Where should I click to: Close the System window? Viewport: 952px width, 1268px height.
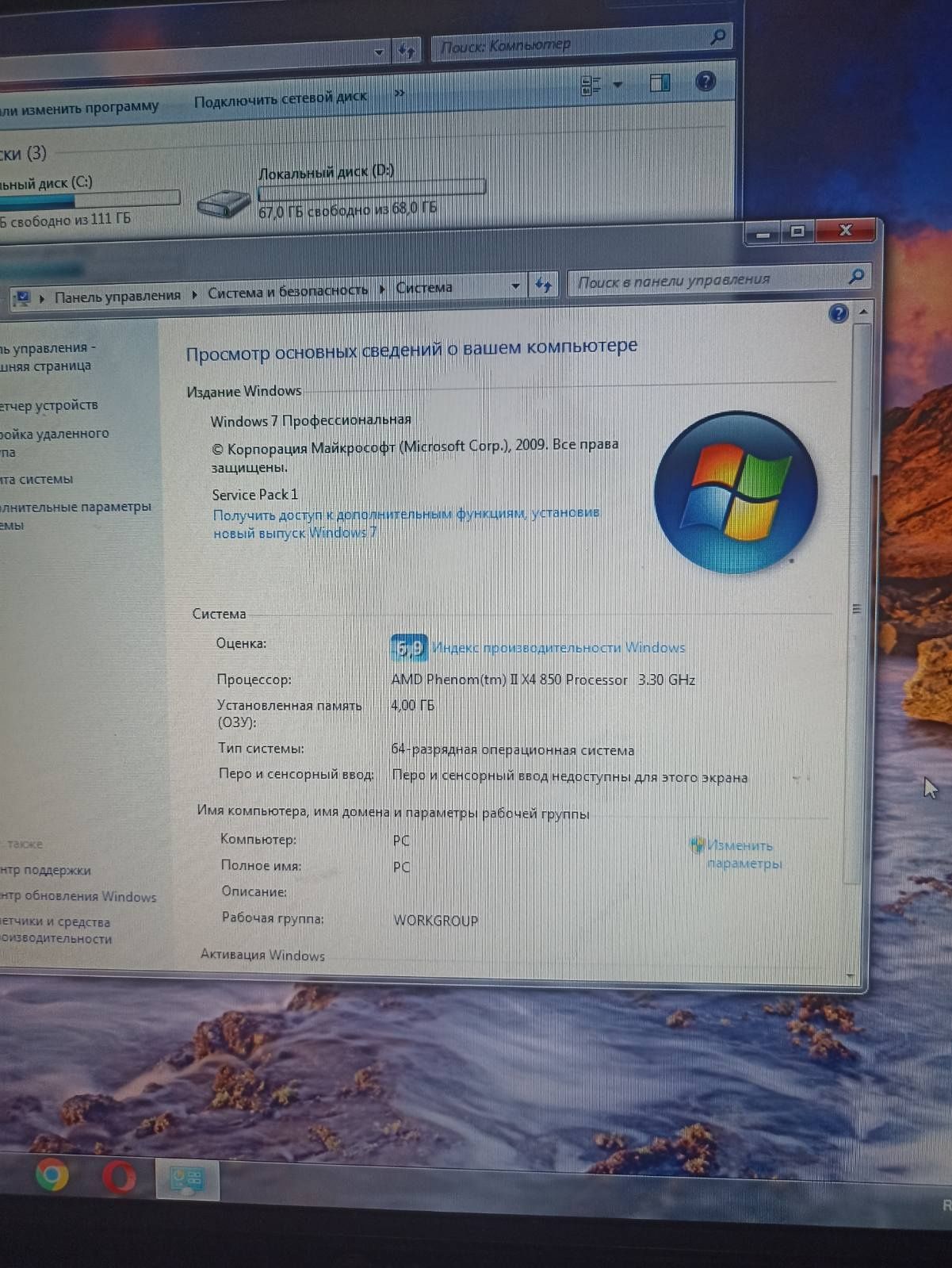[x=845, y=229]
